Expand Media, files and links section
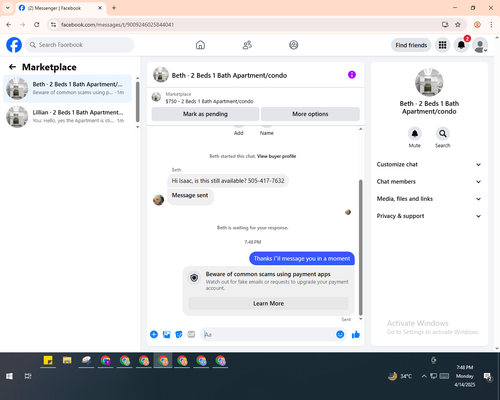This screenshot has width=500, height=400. (x=429, y=199)
